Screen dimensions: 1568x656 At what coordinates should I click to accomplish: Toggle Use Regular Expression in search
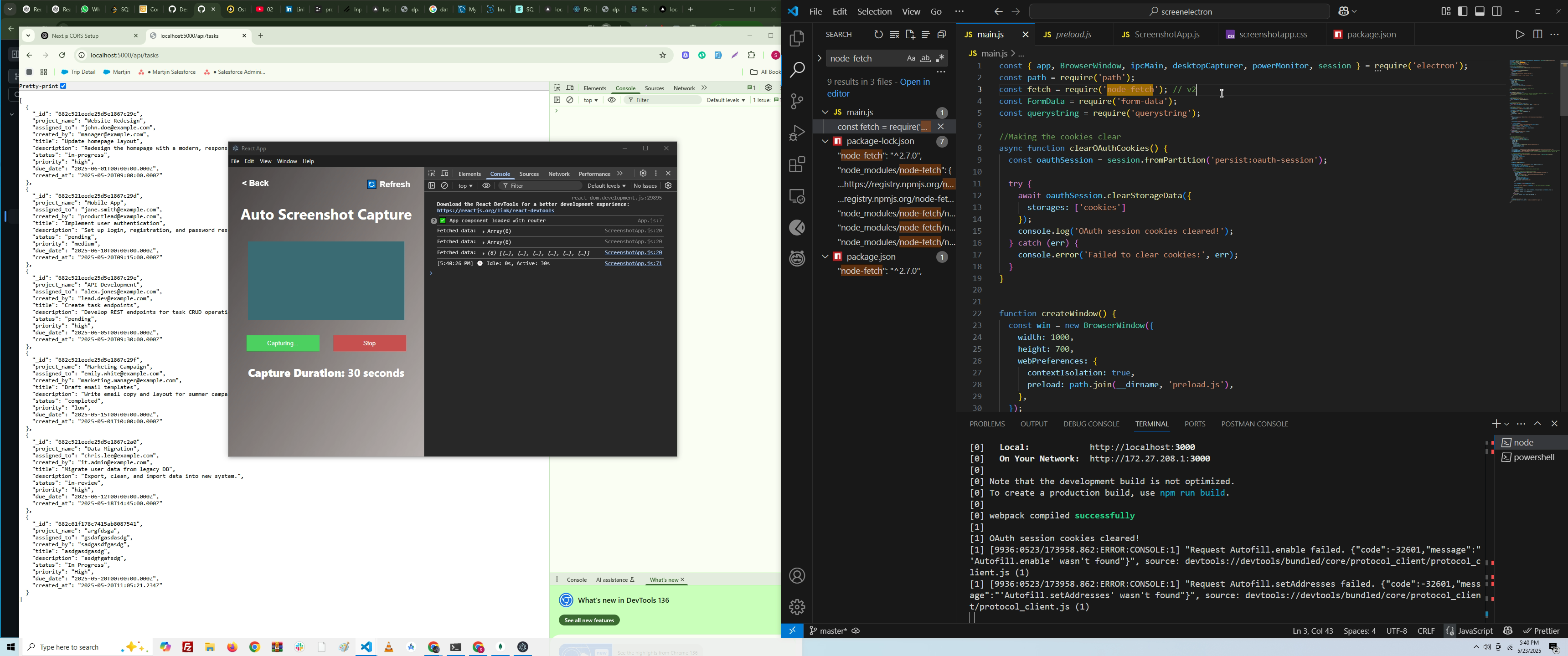tap(940, 58)
